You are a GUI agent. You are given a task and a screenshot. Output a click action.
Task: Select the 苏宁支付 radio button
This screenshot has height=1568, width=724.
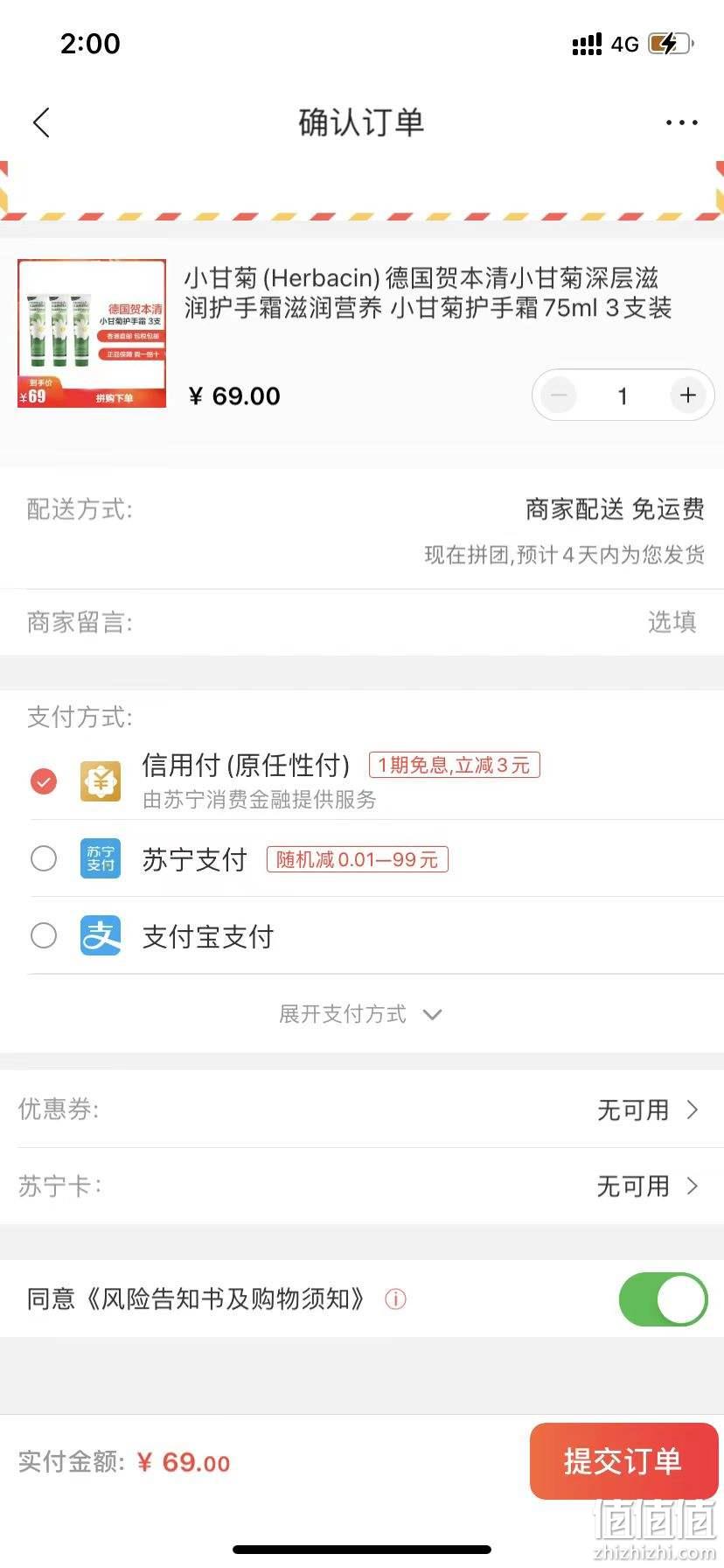[44, 858]
